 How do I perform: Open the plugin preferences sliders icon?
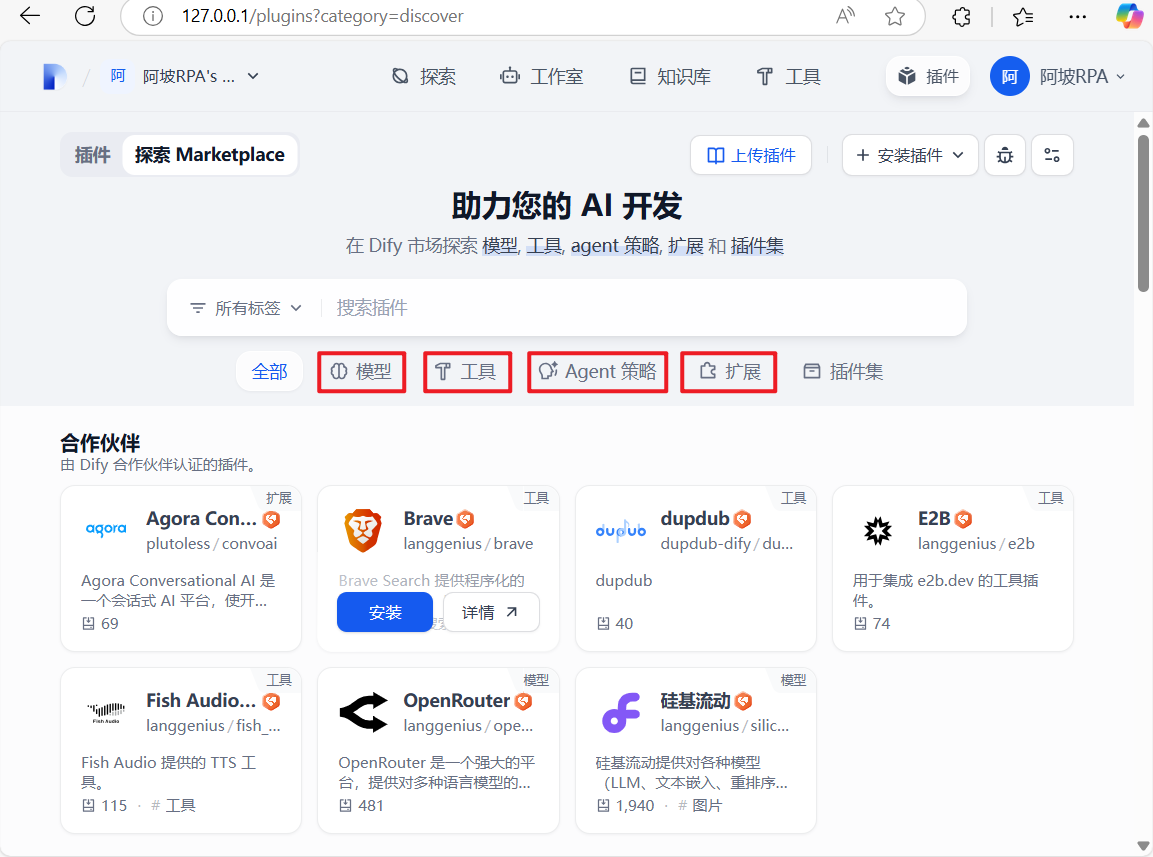coord(1052,155)
